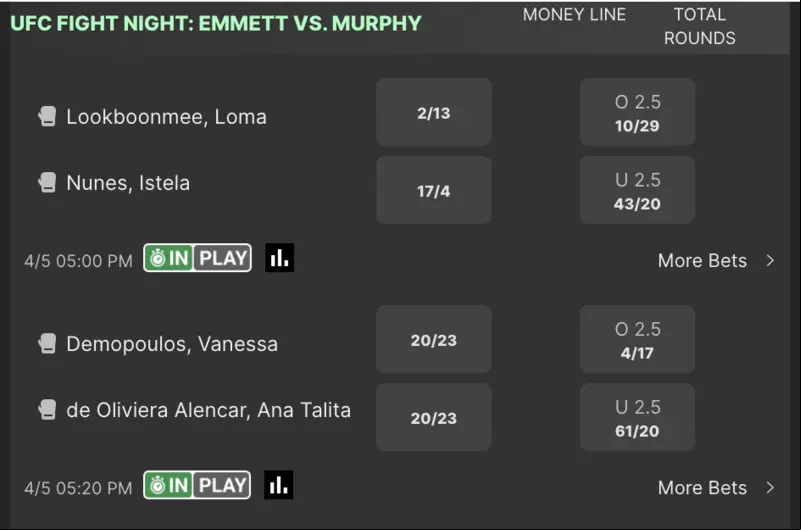Image resolution: width=801 pixels, height=530 pixels.
Task: Click boxing glove icon beside Nunes, Istela
Action: 47,182
